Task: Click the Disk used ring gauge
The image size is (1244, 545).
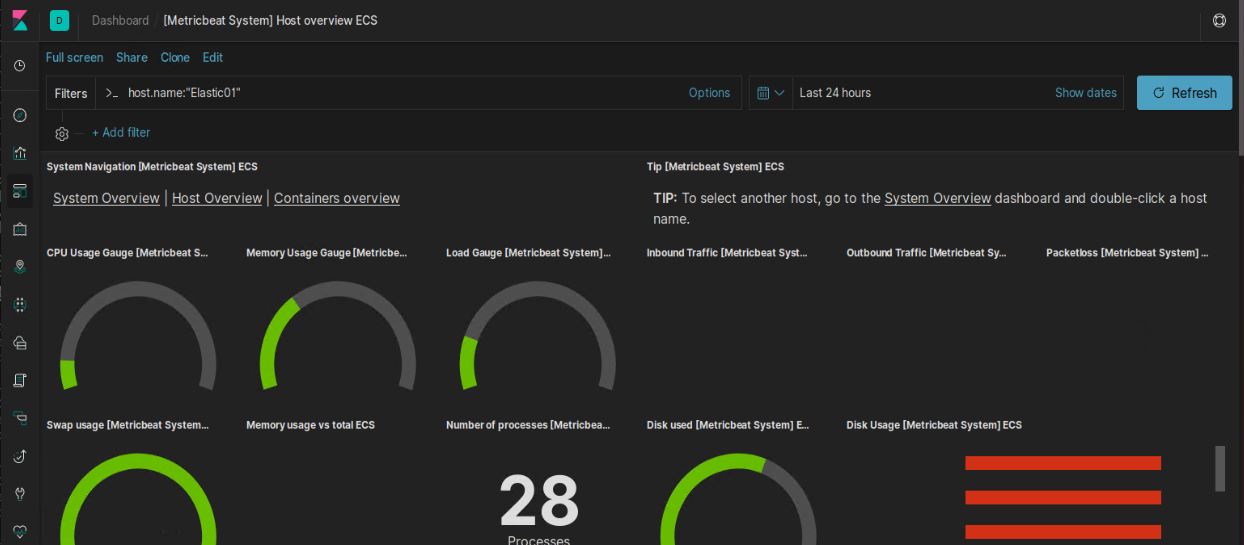Action: coord(738,461)
